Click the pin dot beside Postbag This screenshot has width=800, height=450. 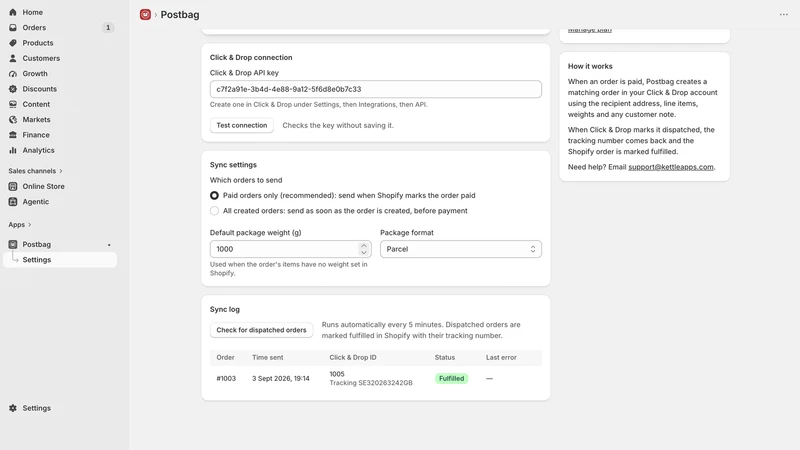point(109,245)
